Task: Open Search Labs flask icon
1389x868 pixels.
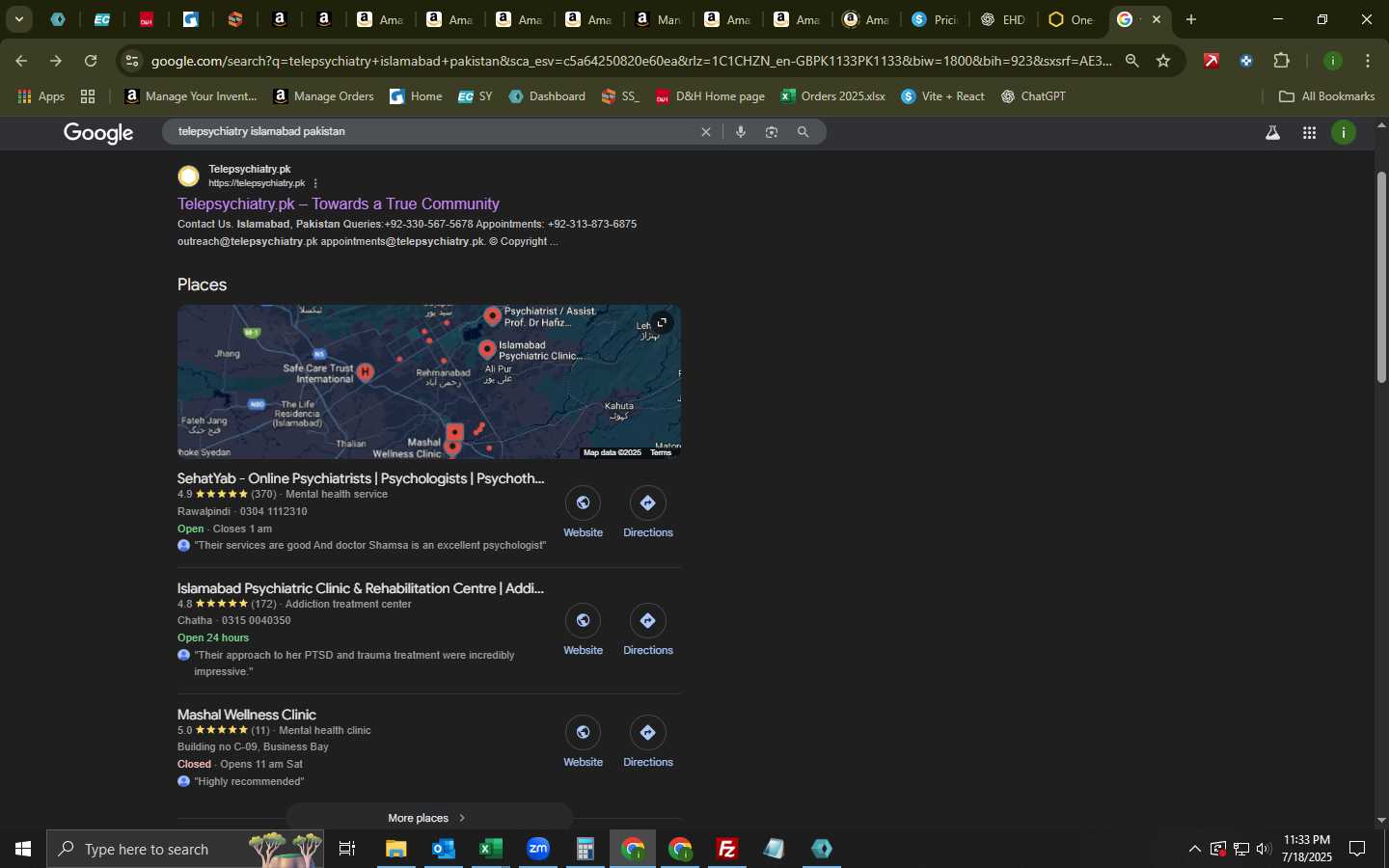Action: click(x=1272, y=133)
